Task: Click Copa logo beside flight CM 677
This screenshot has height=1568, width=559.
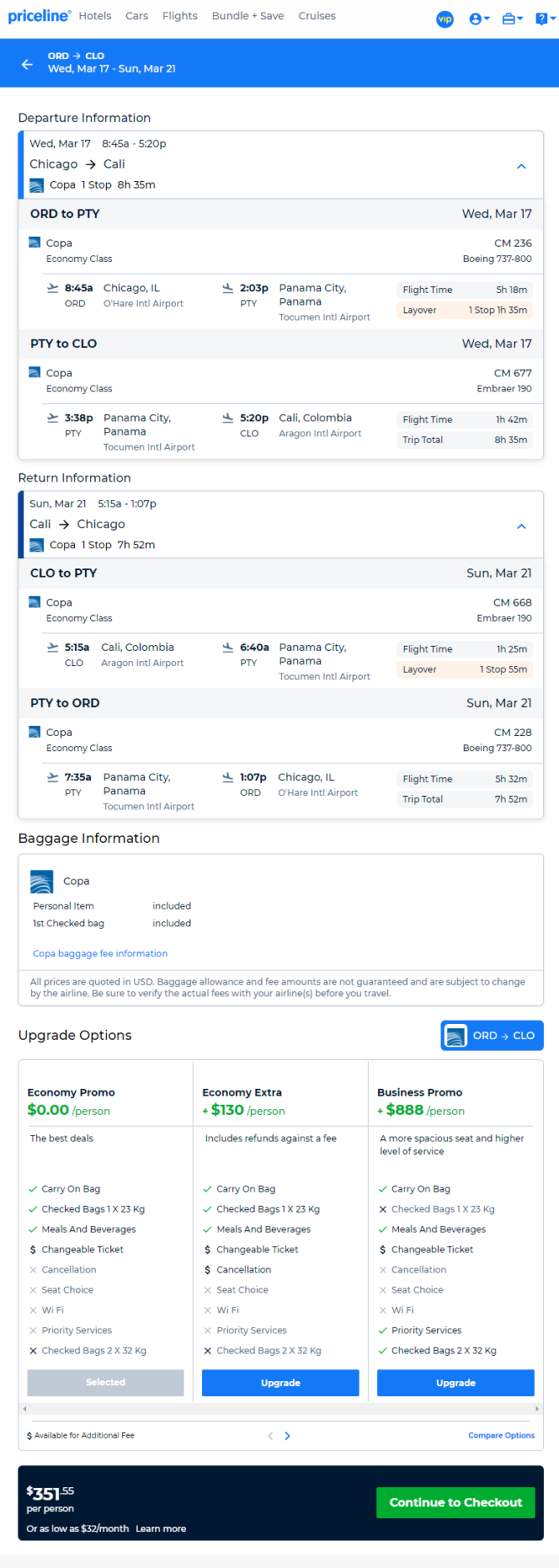Action: click(x=34, y=372)
